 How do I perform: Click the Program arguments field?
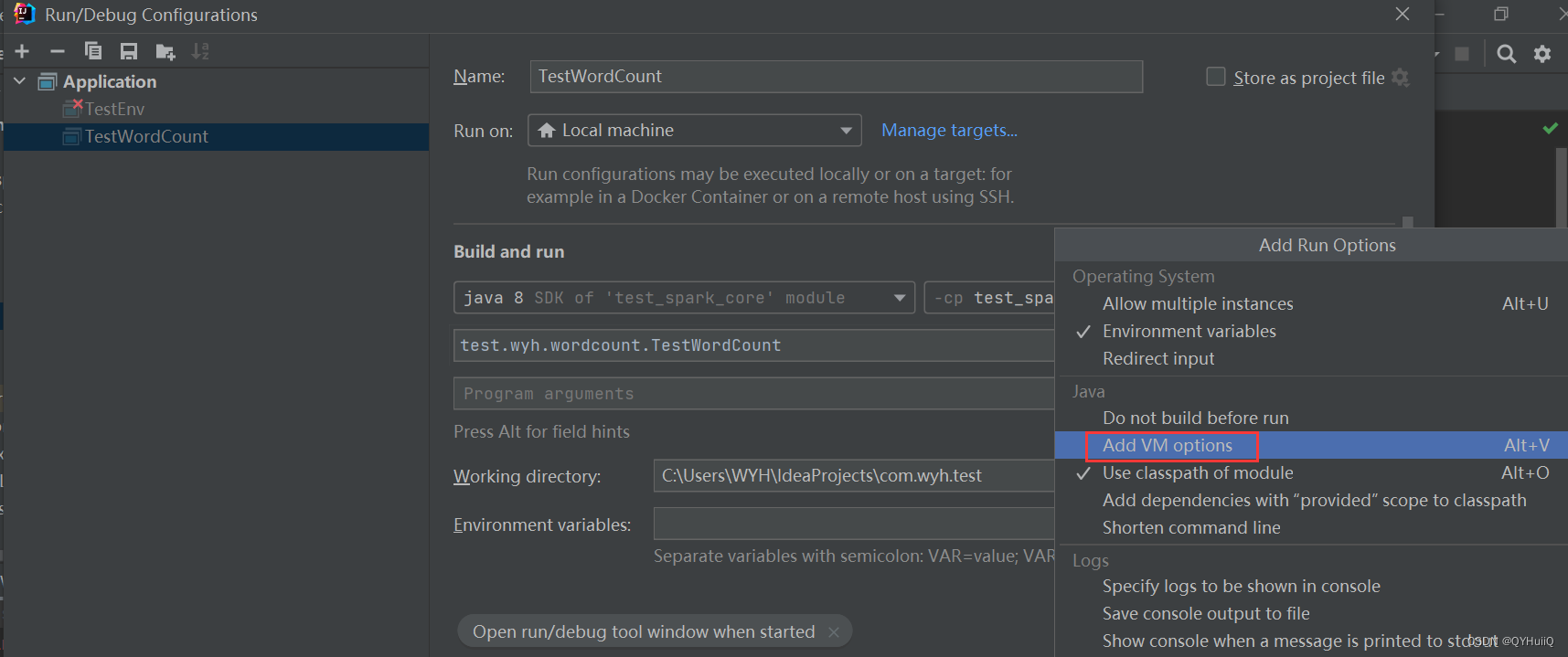(x=754, y=394)
